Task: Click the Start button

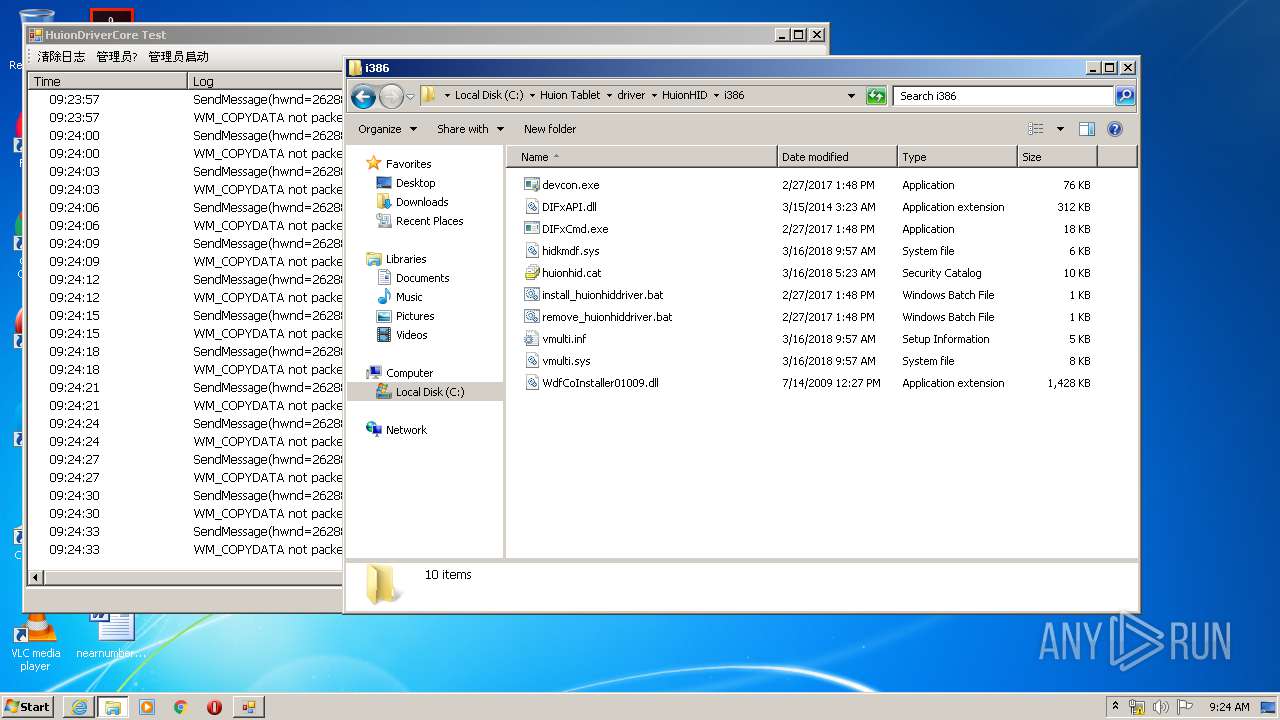Action: click(x=28, y=707)
